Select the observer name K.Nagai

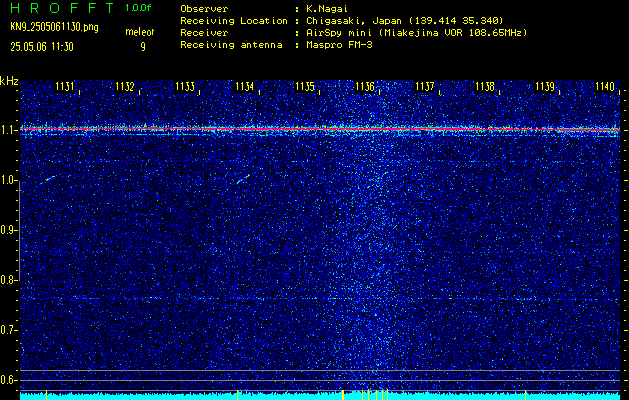pyautogui.click(x=327, y=9)
